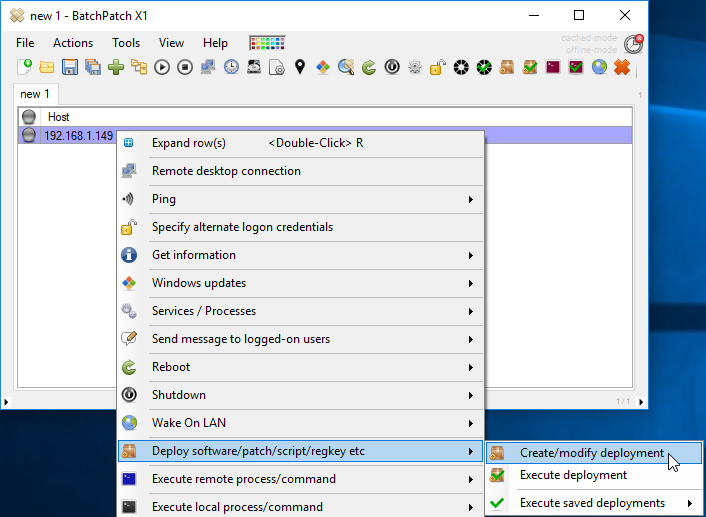Open the color palette grid in menu bar
Screen dimensions: 706x517
[267, 43]
